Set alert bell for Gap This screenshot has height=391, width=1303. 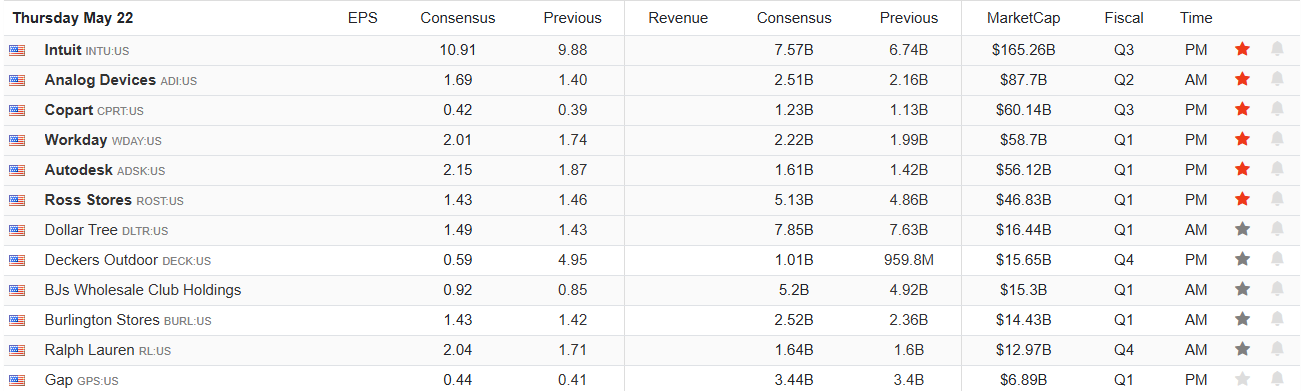tap(1277, 379)
